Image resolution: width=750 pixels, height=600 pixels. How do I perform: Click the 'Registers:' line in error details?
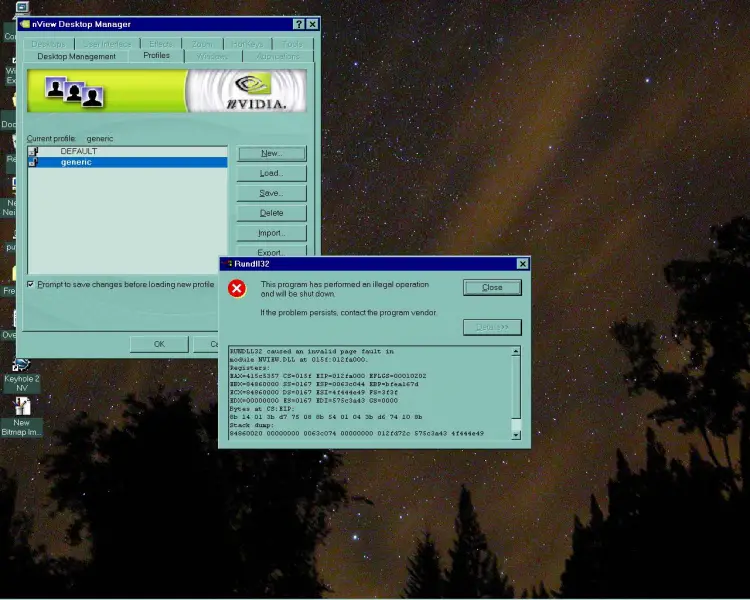coord(250,368)
